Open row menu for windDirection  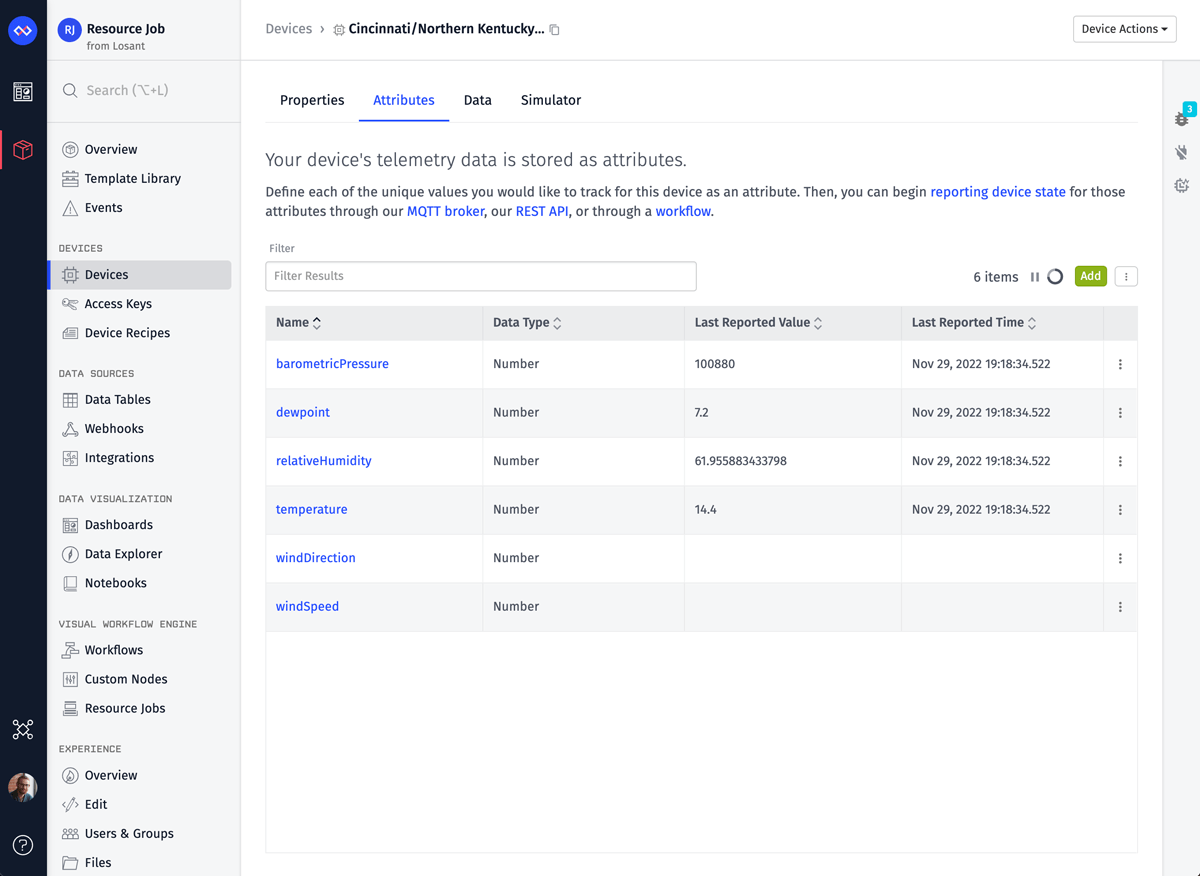click(x=1120, y=559)
